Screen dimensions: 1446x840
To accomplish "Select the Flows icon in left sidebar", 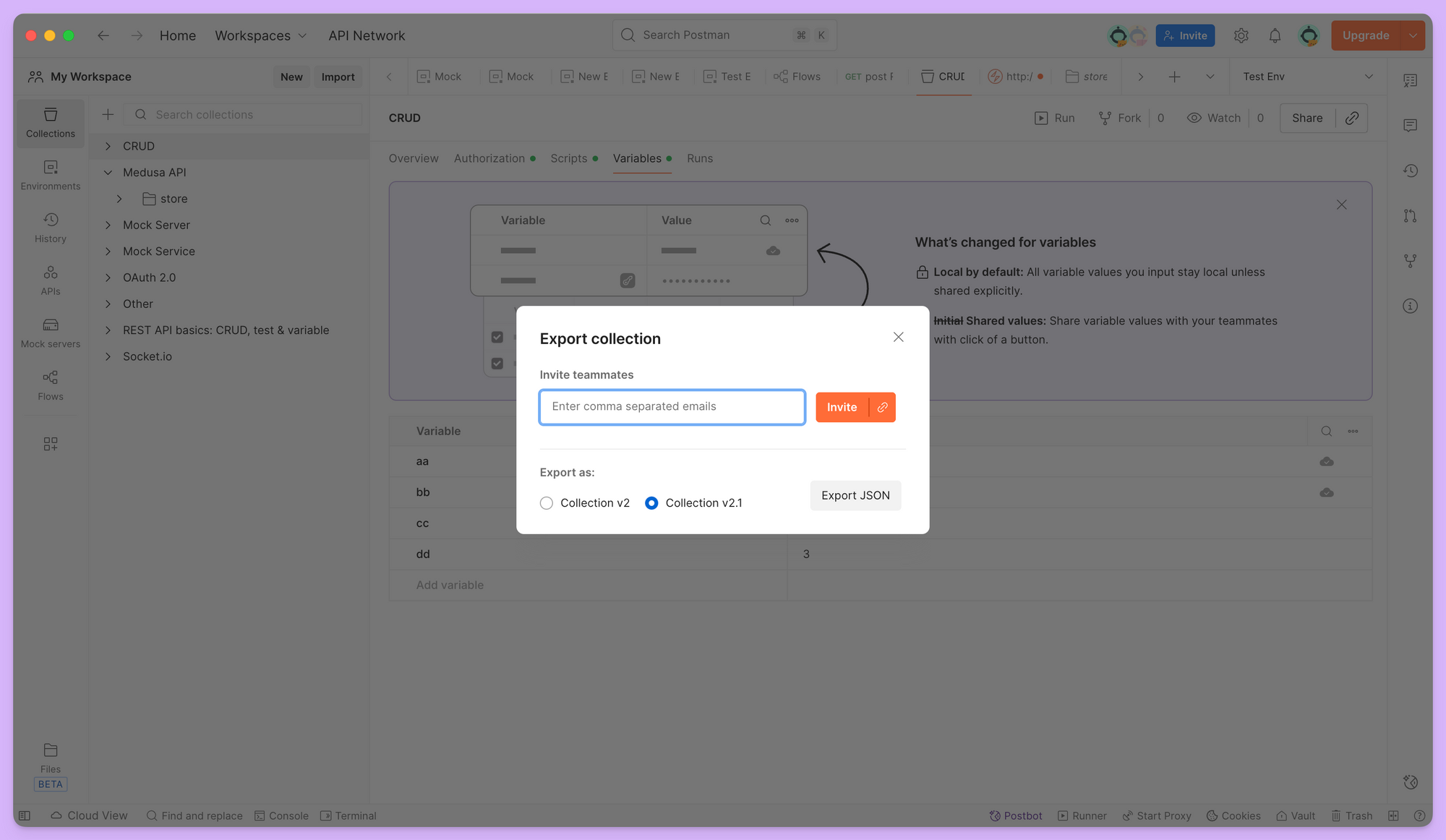I will tap(50, 385).
